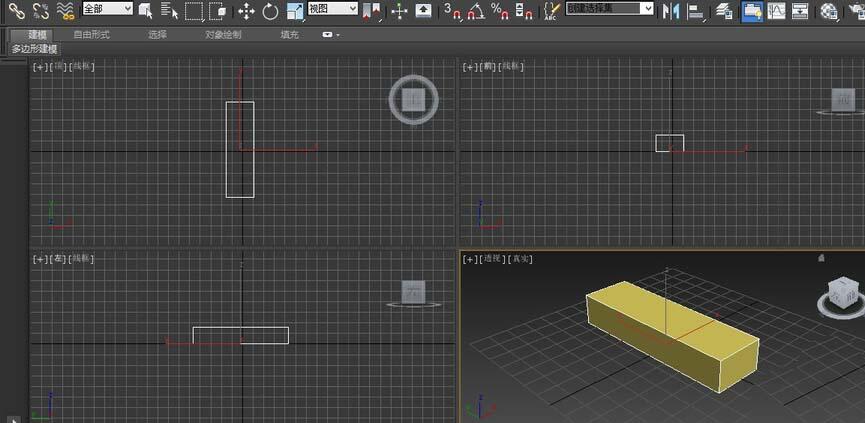Click the Align tool icon
Screen dimensions: 865x423
pos(697,10)
